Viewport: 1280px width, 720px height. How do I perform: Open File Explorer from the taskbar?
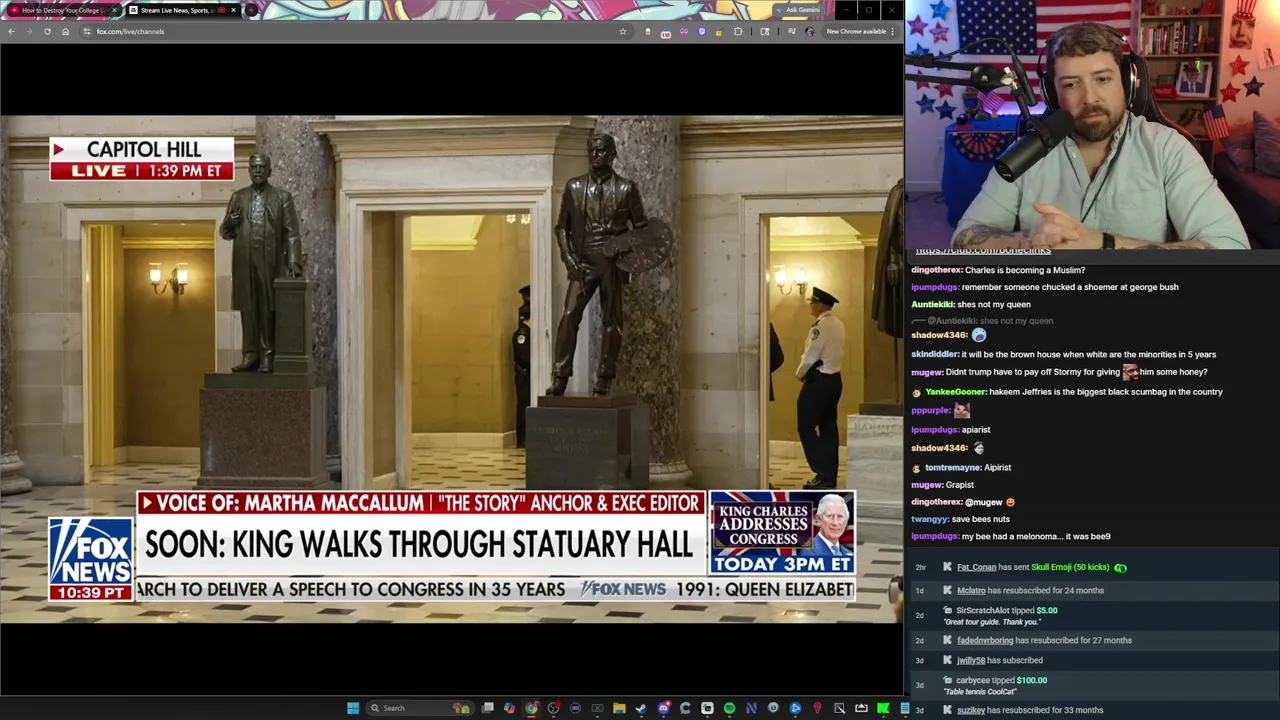coord(619,708)
